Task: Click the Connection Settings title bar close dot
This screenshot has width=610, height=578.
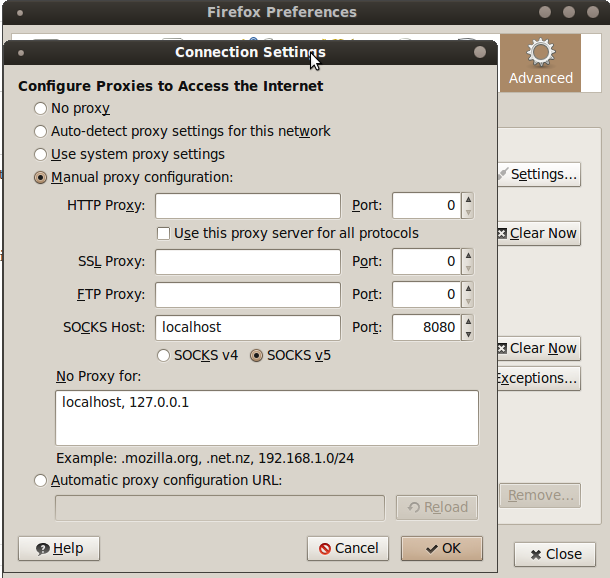Action: [480, 52]
